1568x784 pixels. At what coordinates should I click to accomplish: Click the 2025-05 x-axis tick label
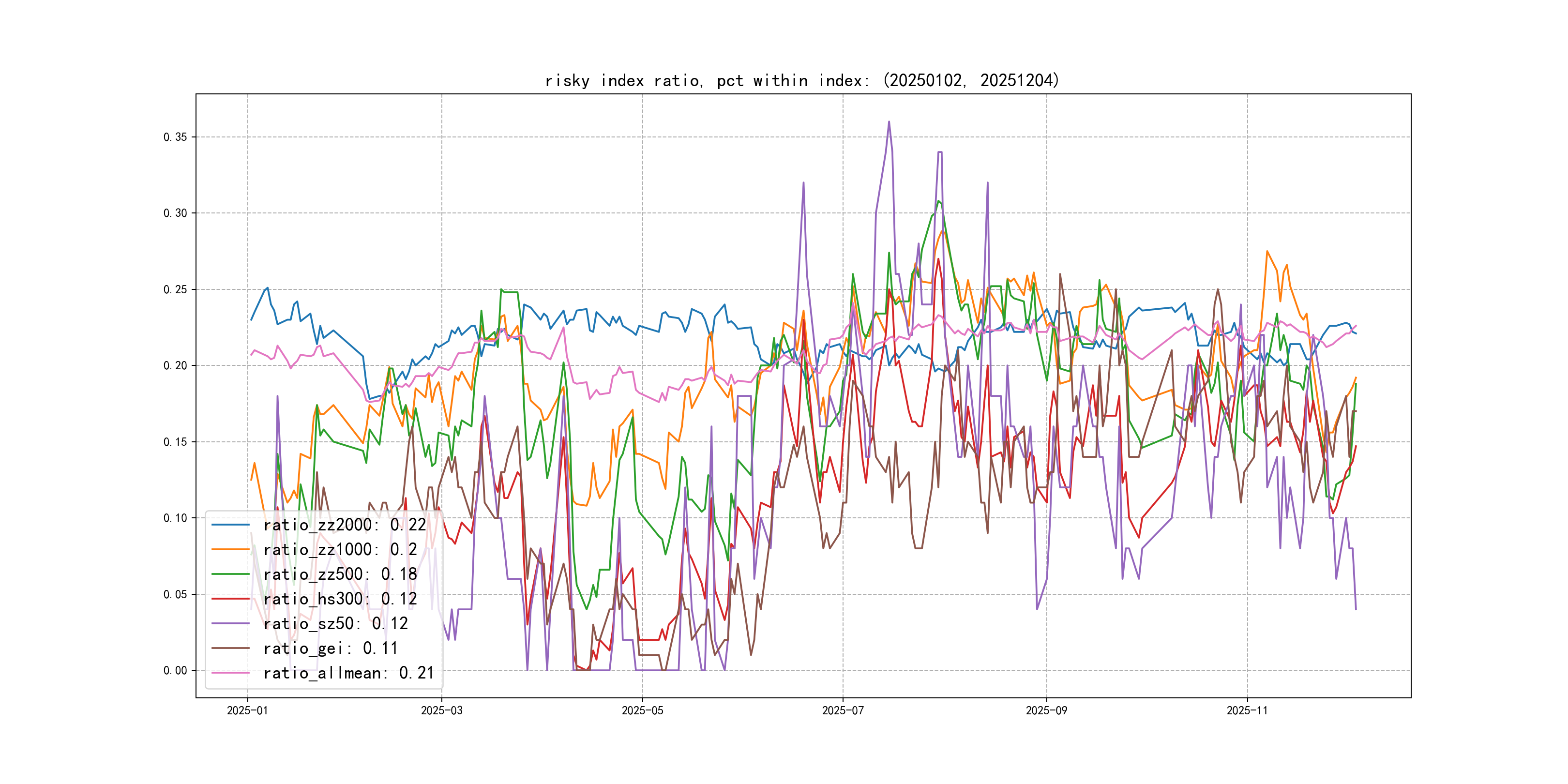[x=642, y=710]
